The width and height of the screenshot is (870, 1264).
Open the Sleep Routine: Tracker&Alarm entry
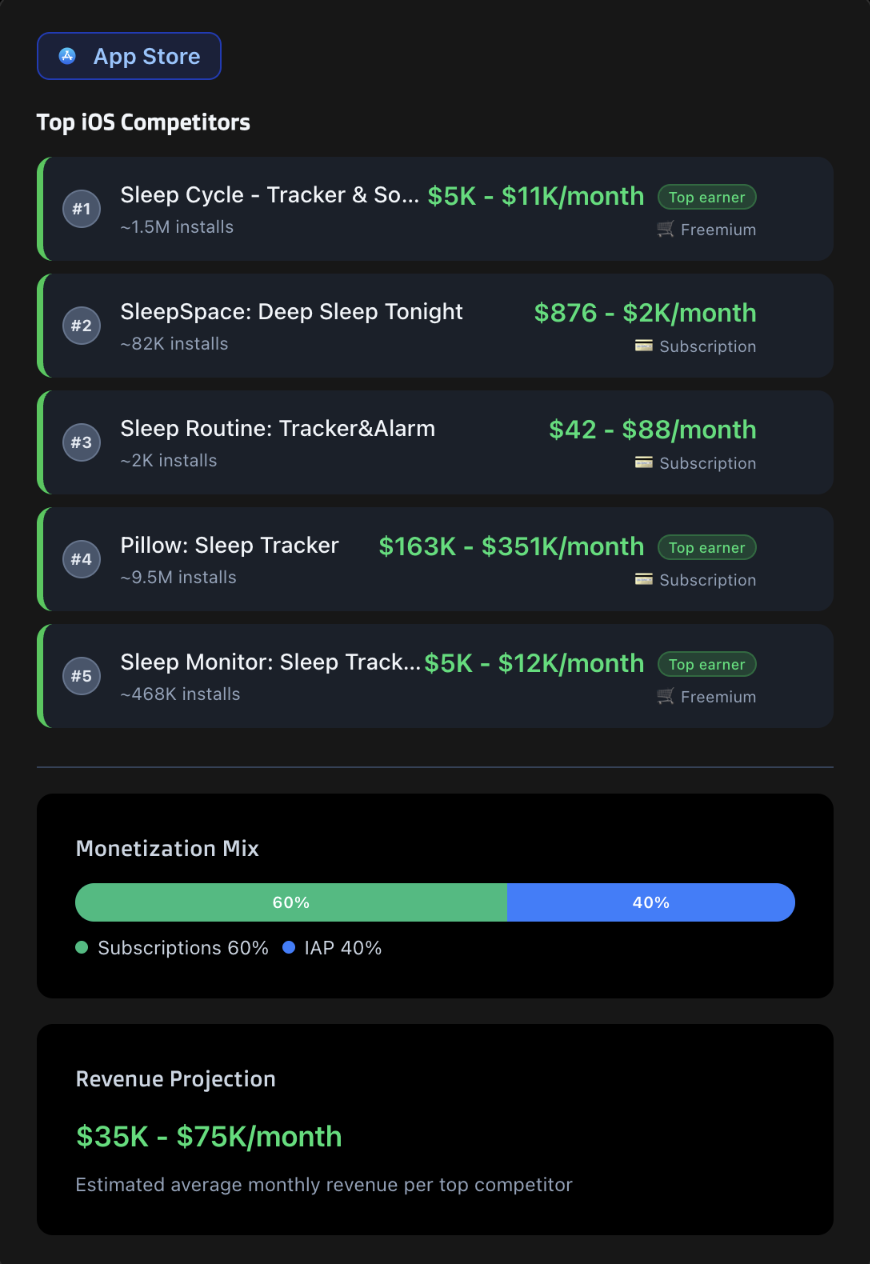point(435,442)
